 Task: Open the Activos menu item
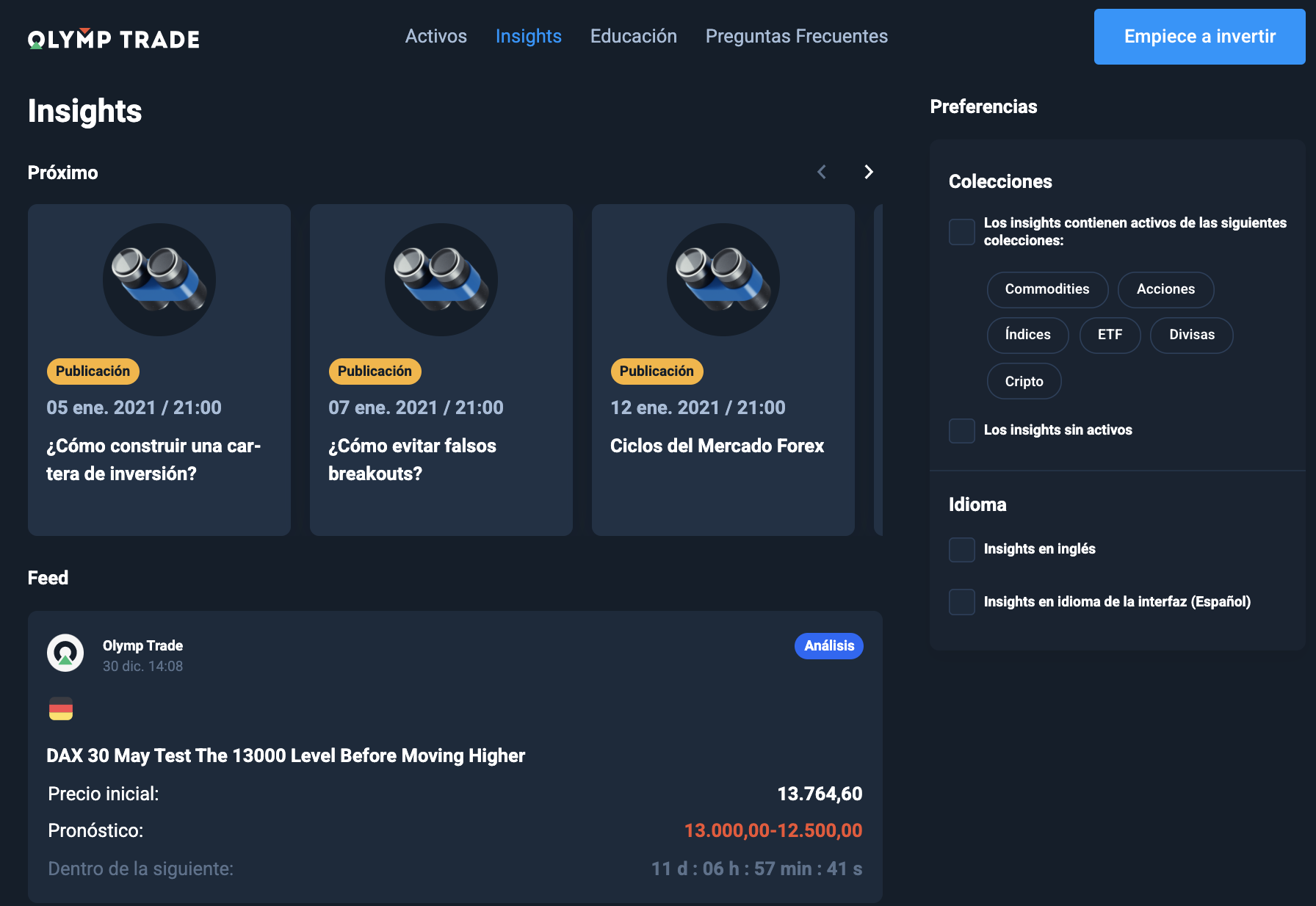pyautogui.click(x=435, y=36)
